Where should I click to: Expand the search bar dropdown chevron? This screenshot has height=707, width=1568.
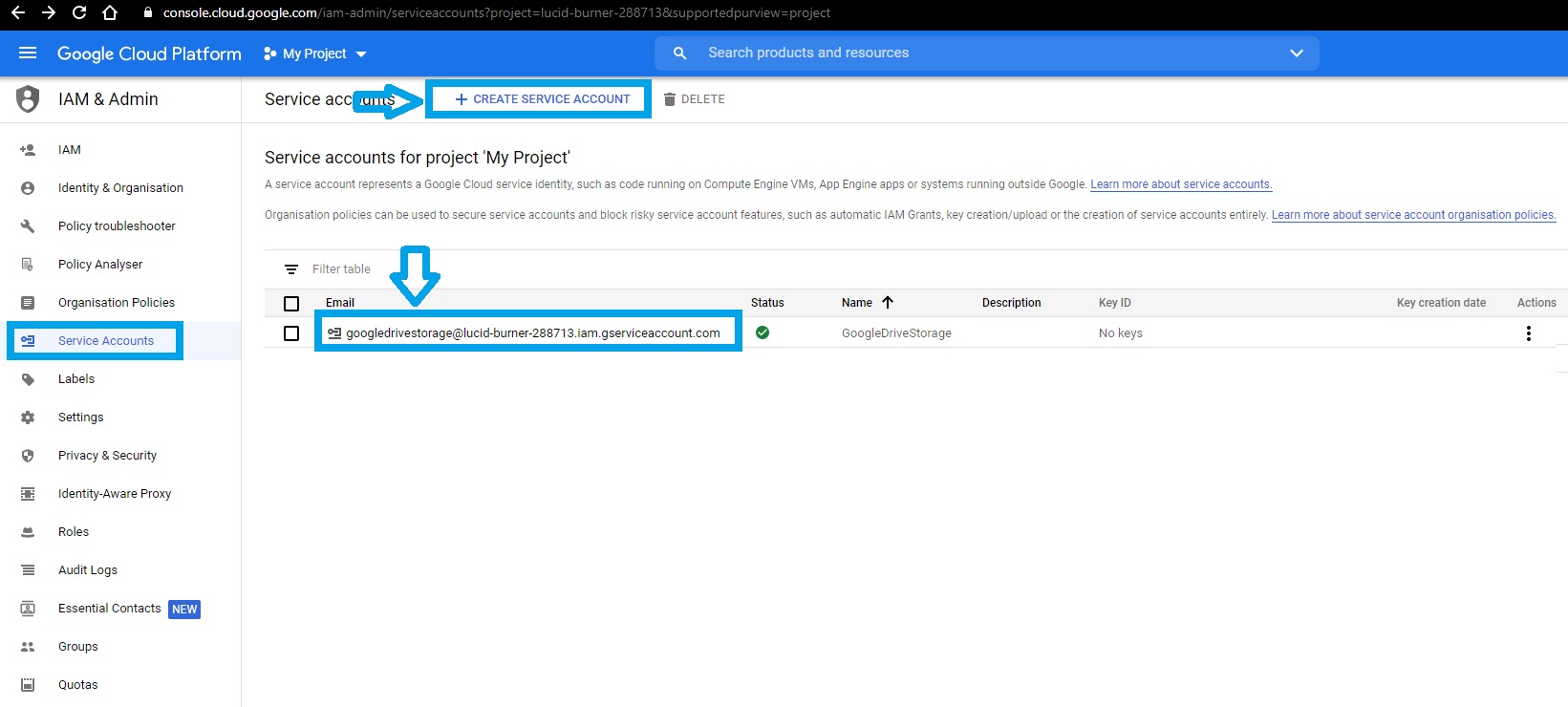point(1297,54)
